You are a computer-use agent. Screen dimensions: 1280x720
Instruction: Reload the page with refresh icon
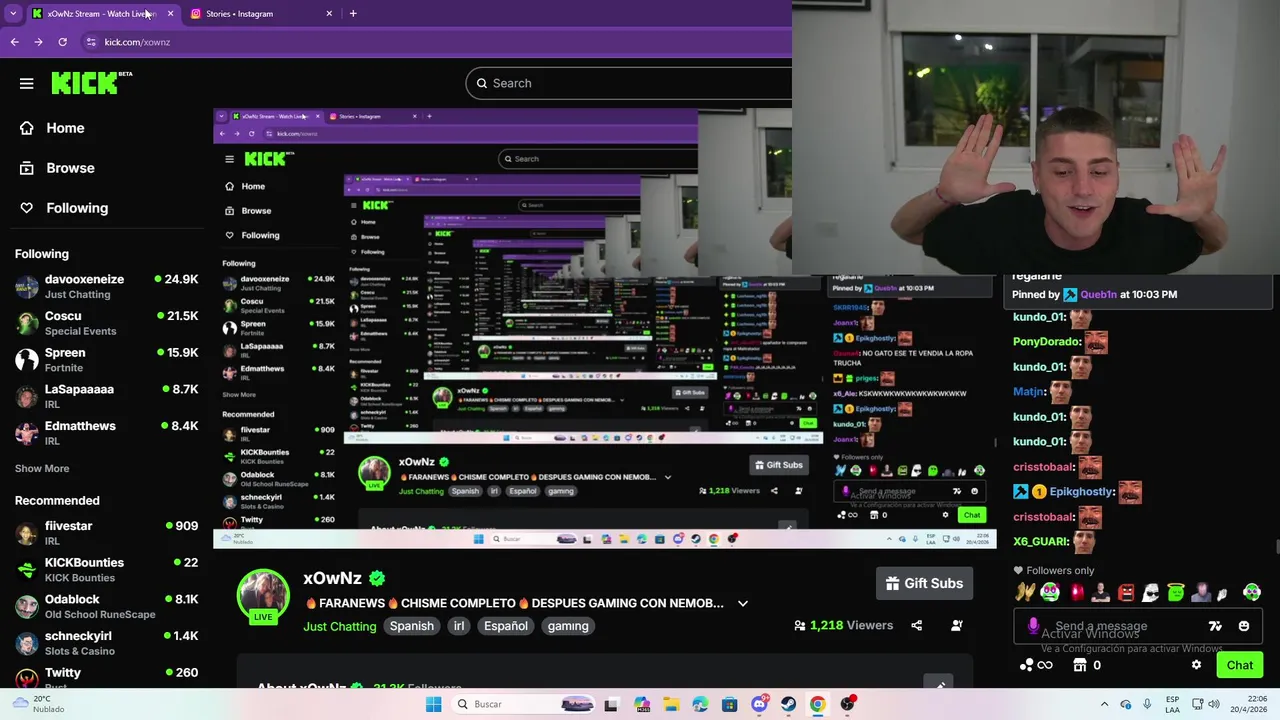[x=62, y=42]
